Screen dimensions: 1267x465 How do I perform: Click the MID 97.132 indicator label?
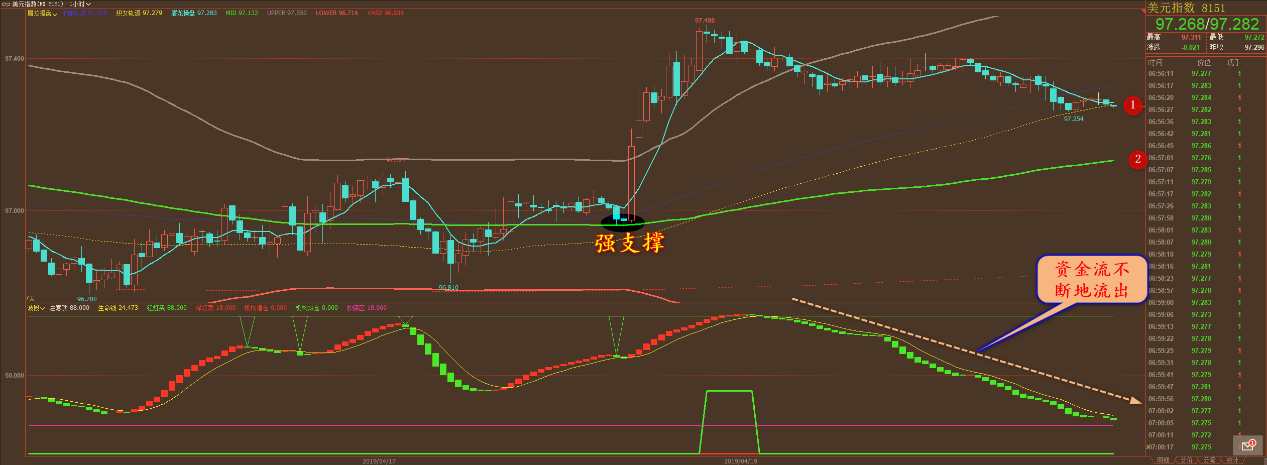pos(242,13)
